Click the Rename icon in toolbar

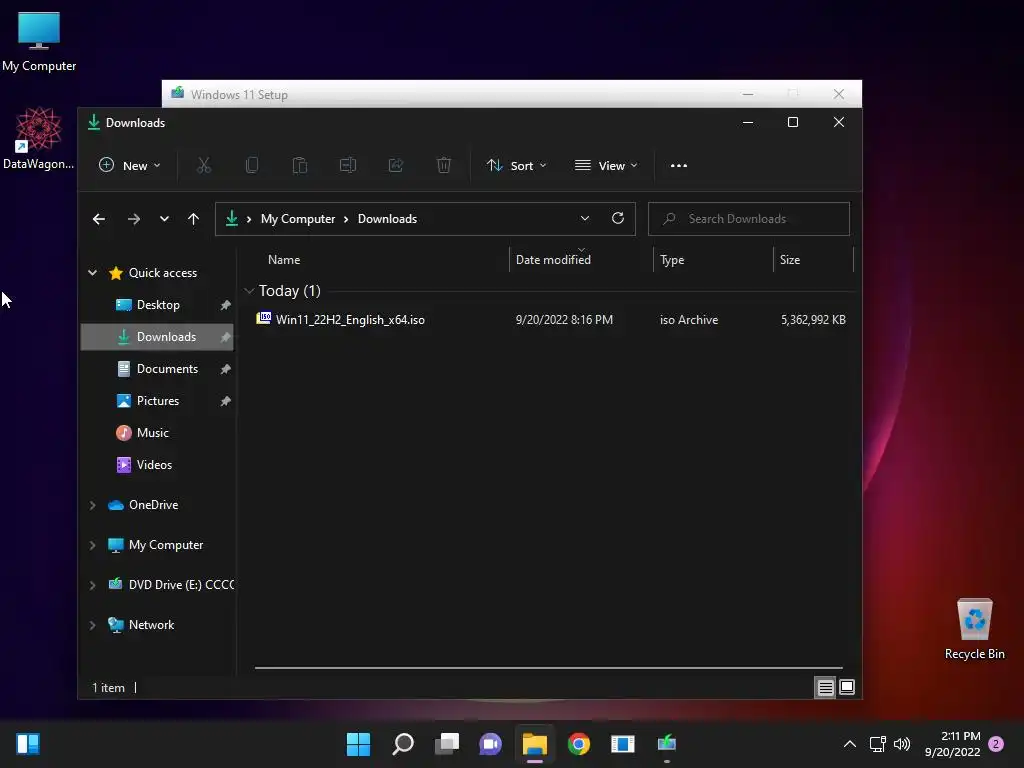347,165
